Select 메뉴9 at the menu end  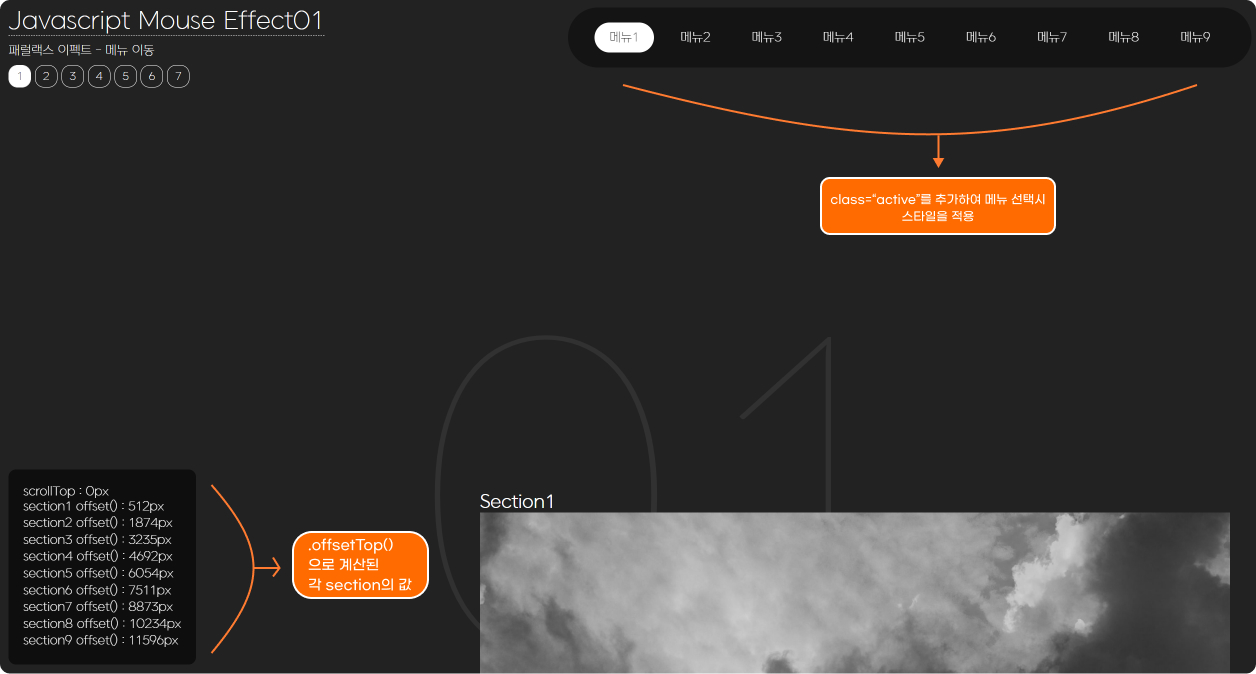[1195, 37]
